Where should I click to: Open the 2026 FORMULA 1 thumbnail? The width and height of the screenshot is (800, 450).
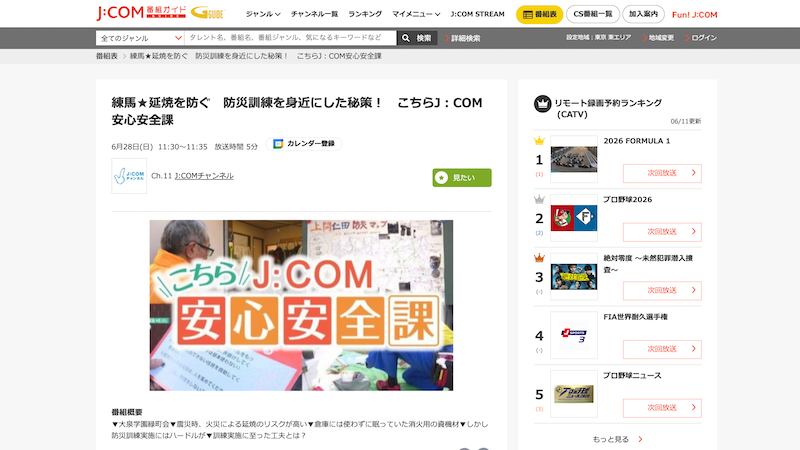click(573, 159)
